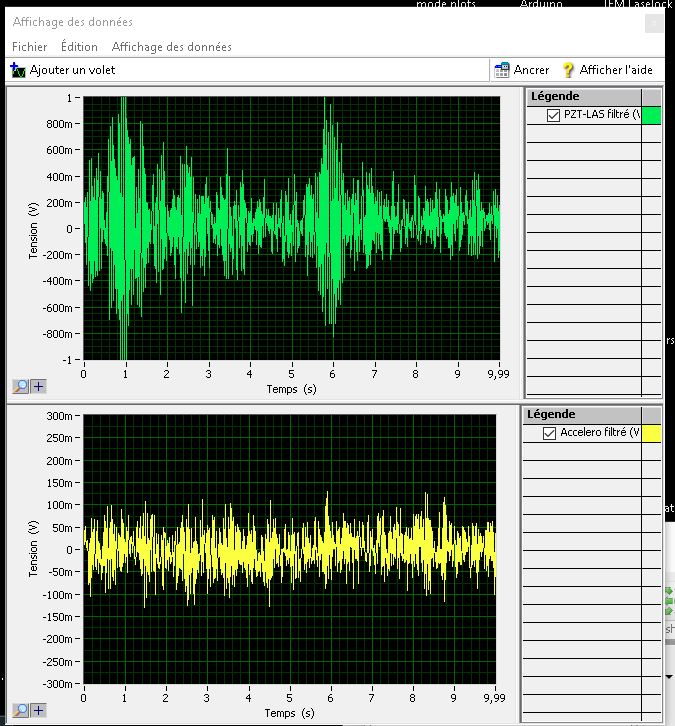Click the scroll down arrow at right edge

click(x=668, y=677)
